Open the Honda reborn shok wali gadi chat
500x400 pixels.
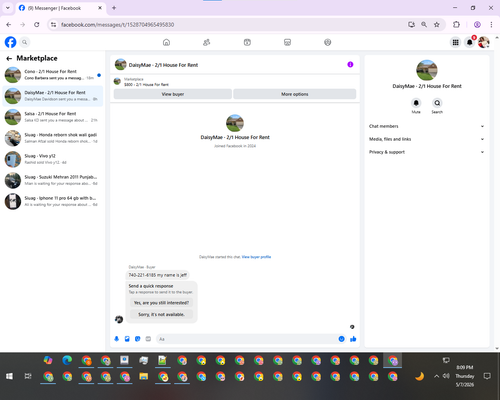53,138
